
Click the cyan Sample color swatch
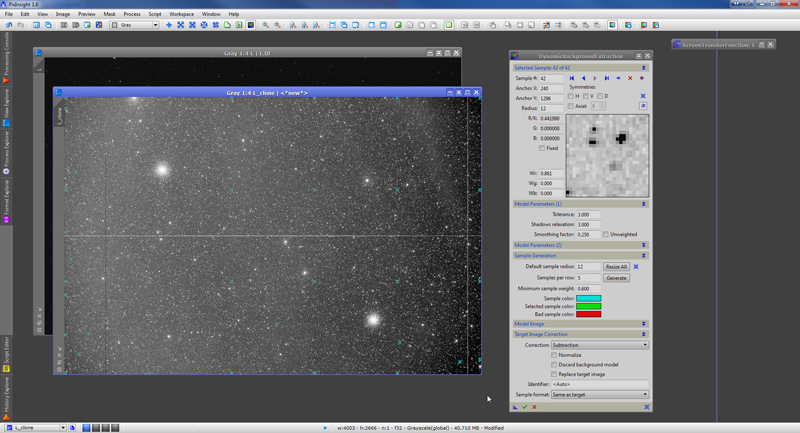click(589, 297)
